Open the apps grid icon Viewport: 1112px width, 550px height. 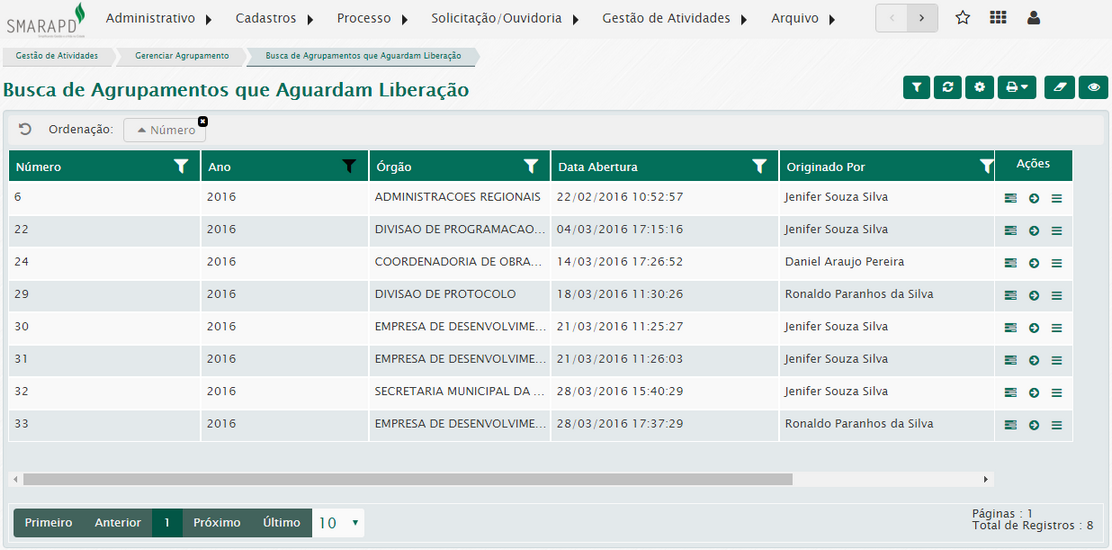pyautogui.click(x=997, y=18)
